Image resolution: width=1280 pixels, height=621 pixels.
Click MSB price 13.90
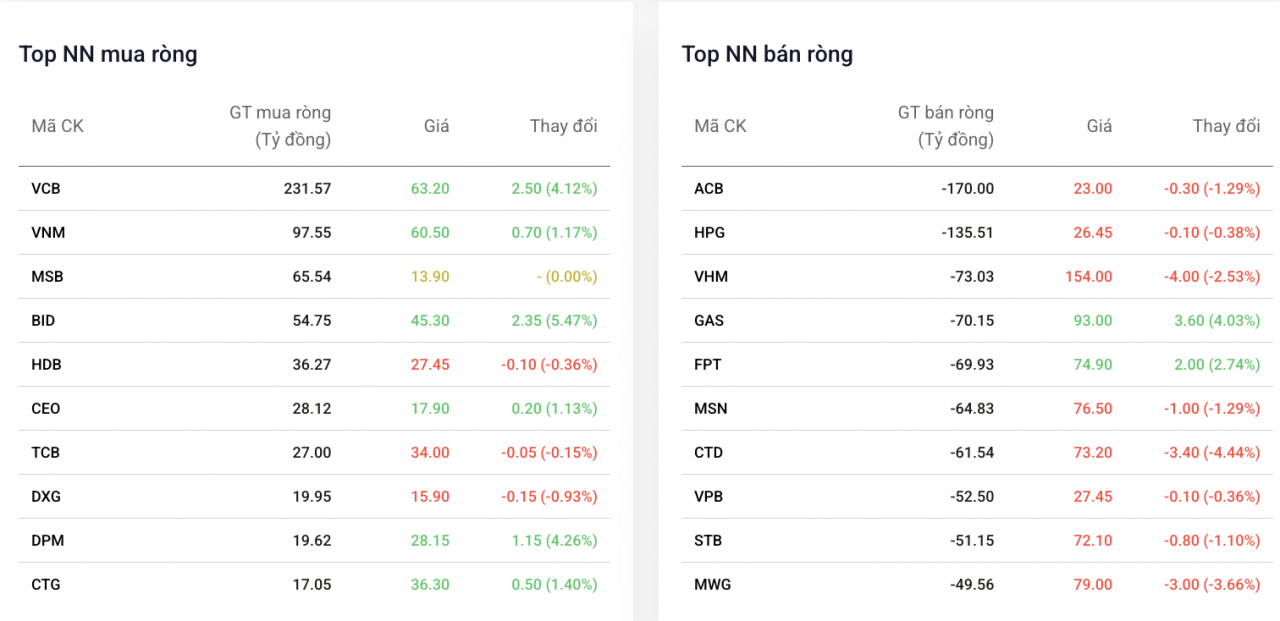[430, 276]
